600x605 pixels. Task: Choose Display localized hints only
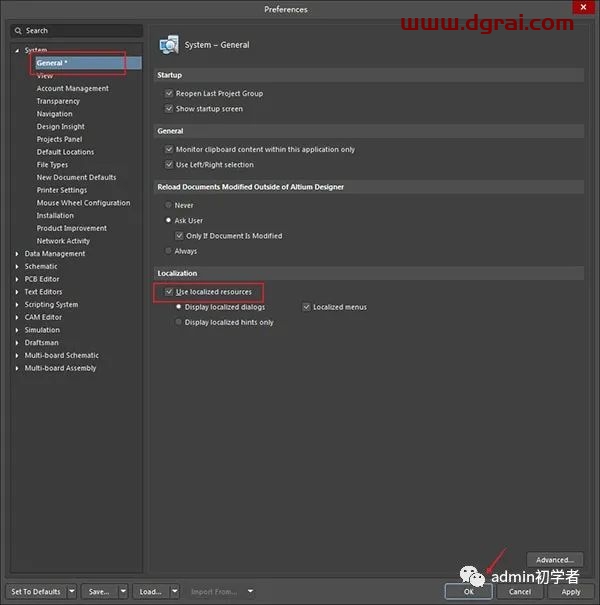coord(179,322)
